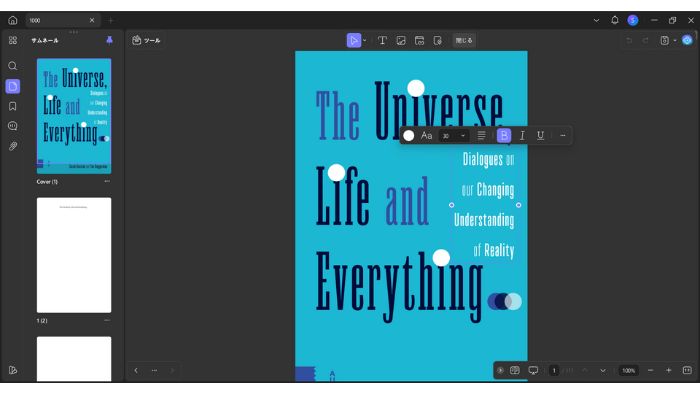Open the ellipsis between navigation arrows

coord(154,370)
